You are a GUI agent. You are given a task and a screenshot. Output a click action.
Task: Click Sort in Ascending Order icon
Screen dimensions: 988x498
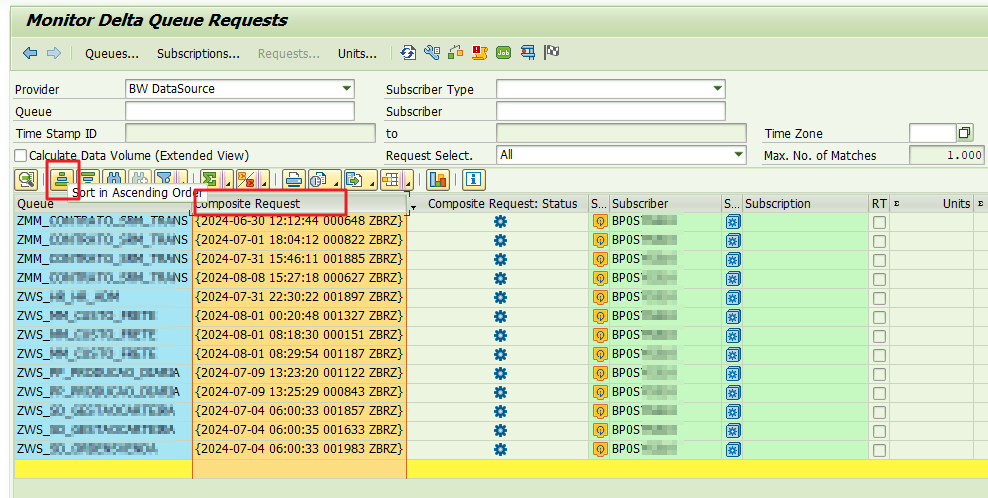click(x=61, y=180)
